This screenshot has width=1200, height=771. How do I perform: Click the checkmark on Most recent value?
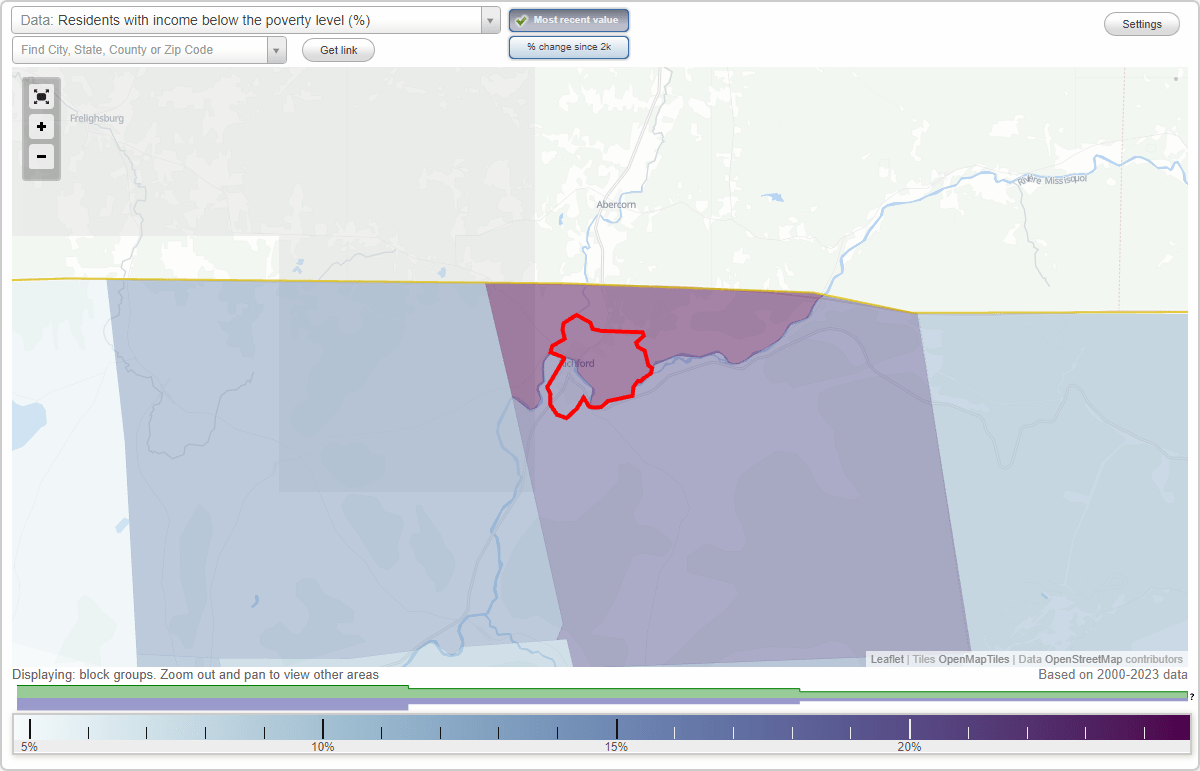519,19
